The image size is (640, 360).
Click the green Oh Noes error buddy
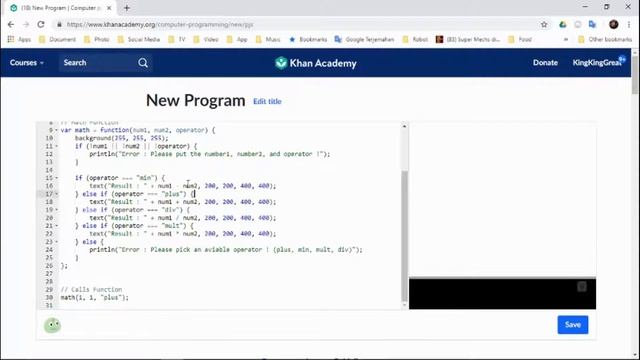click(52, 325)
